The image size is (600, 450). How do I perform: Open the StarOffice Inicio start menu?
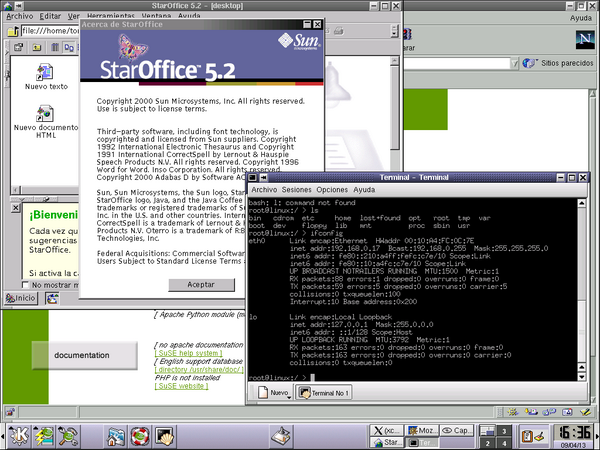pos(21,298)
